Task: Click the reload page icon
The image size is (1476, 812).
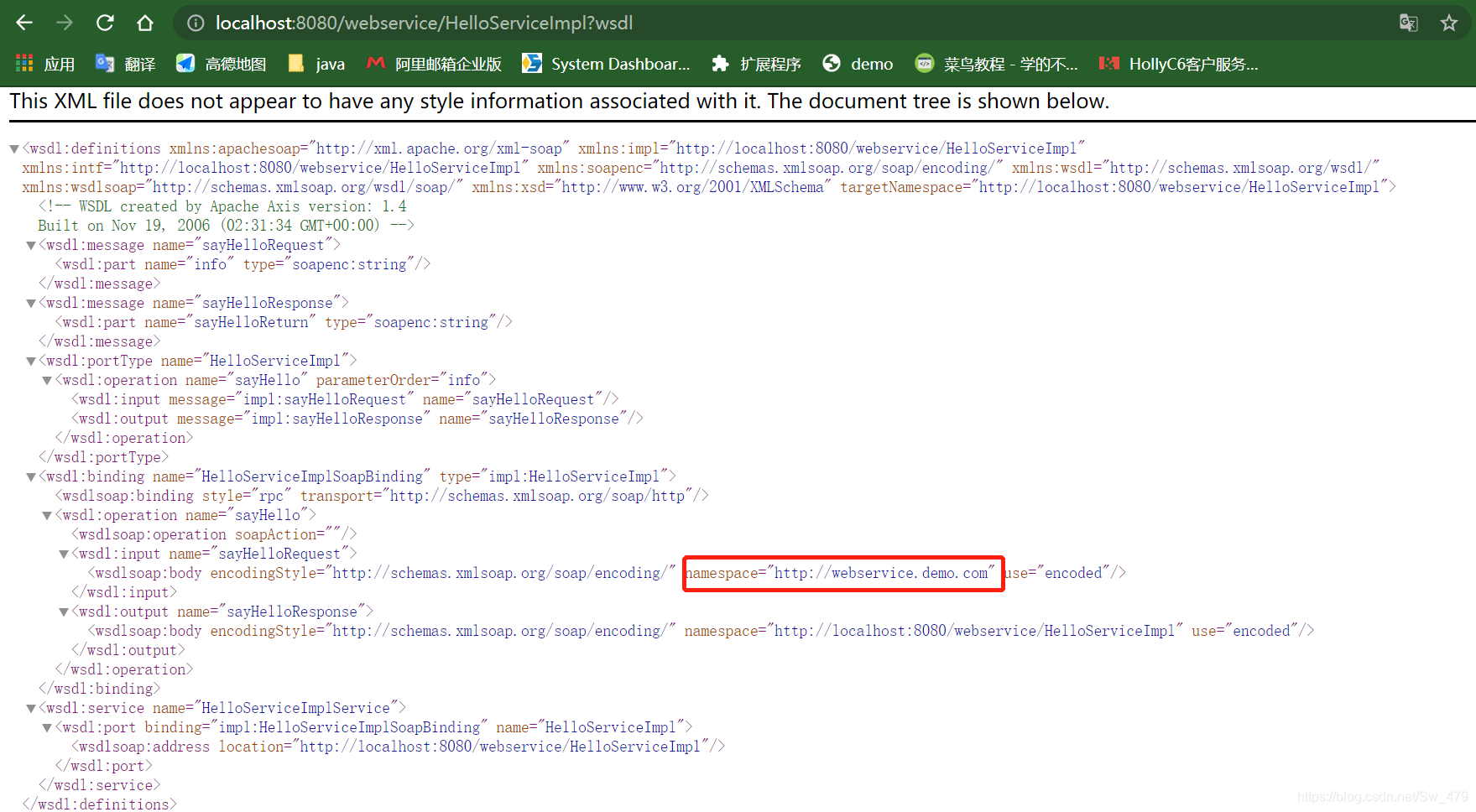Action: [x=104, y=23]
